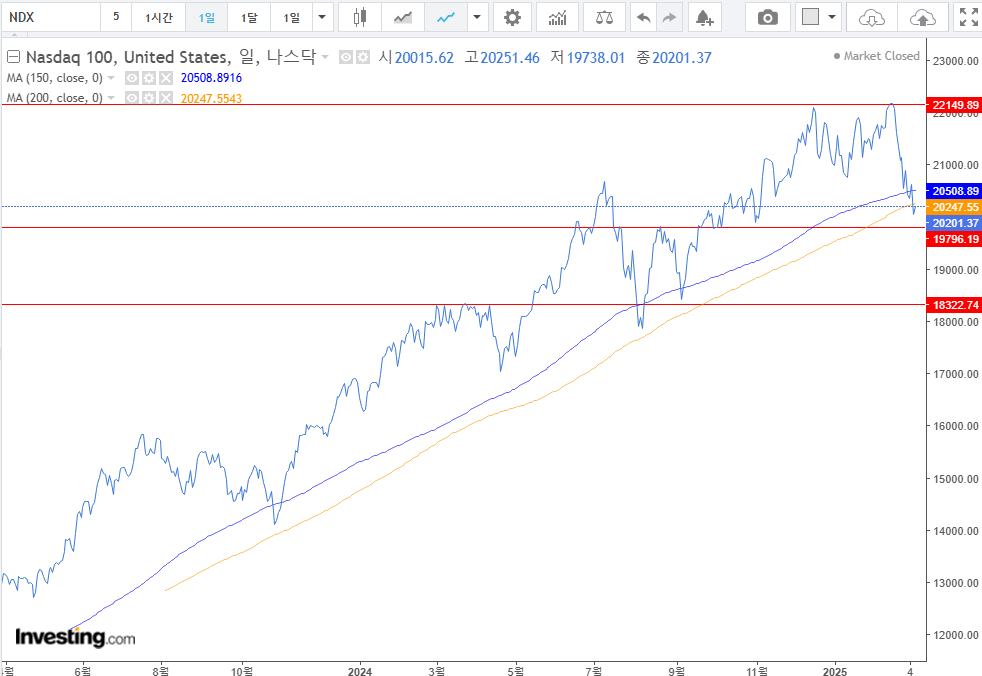
Task: Hide MA (200) indicator with eye icon
Action: coord(132,98)
